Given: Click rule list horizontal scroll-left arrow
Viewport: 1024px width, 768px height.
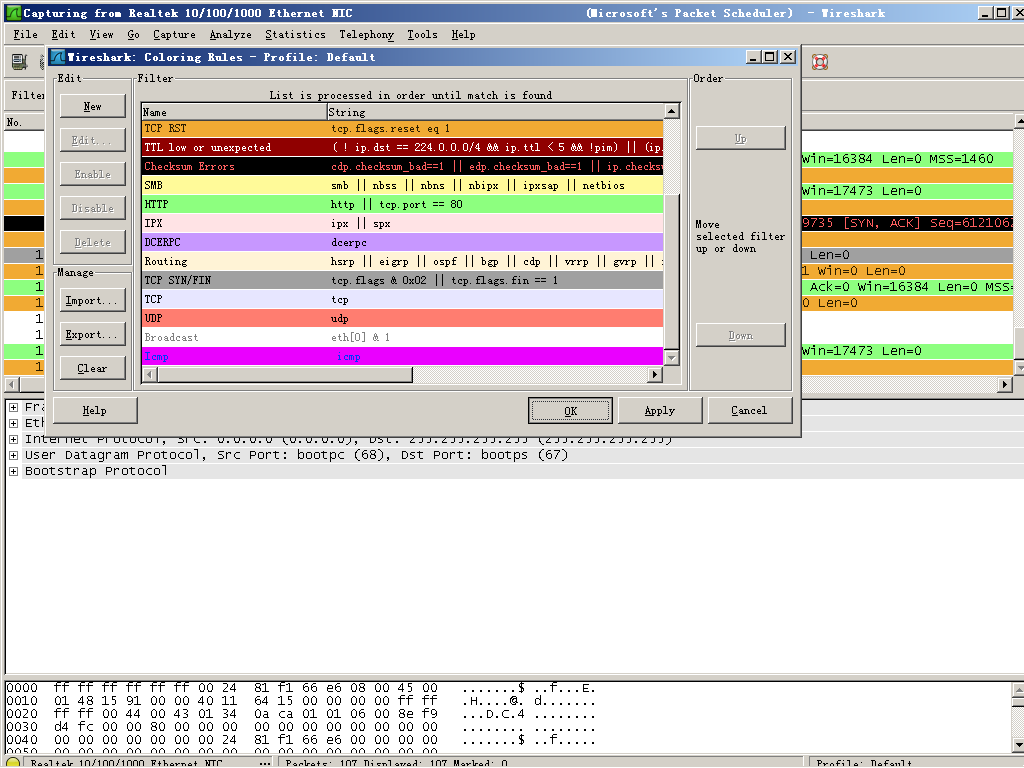Looking at the screenshot, I should pos(150,374).
